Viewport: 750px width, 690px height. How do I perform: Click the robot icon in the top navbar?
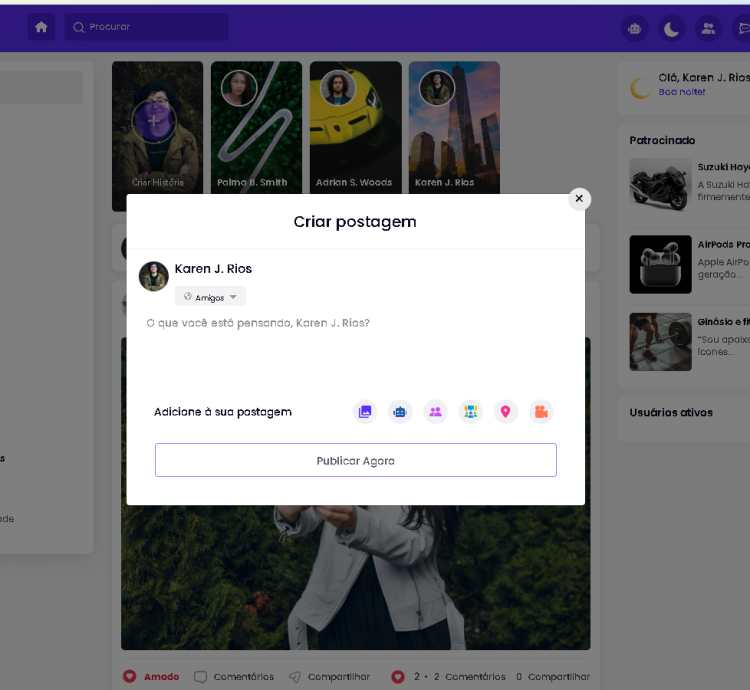pyautogui.click(x=634, y=28)
